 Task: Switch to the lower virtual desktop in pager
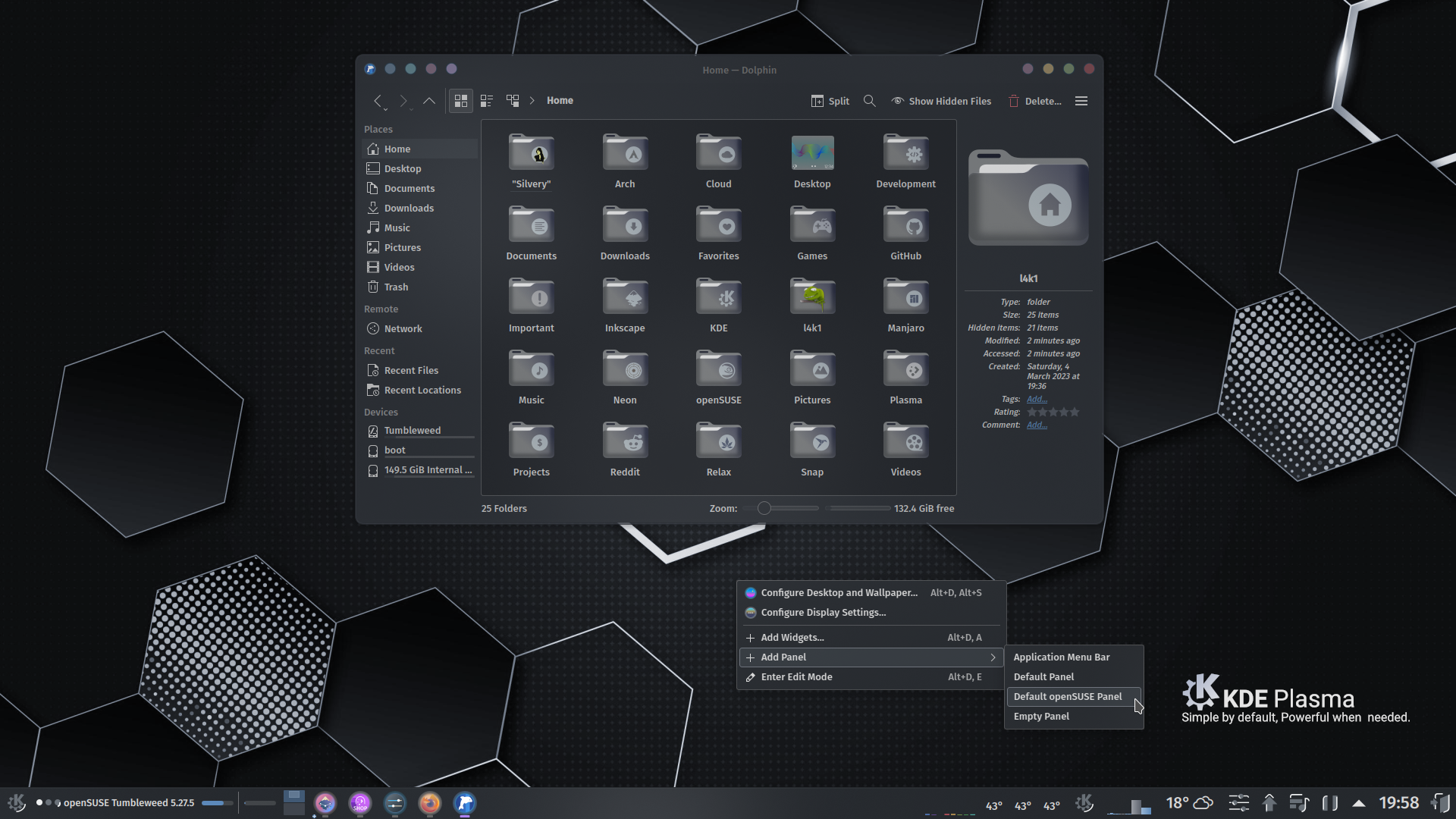pos(294,809)
